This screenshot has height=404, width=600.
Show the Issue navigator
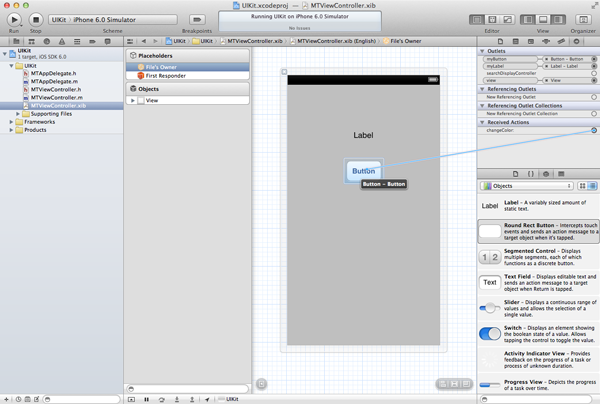[62, 41]
